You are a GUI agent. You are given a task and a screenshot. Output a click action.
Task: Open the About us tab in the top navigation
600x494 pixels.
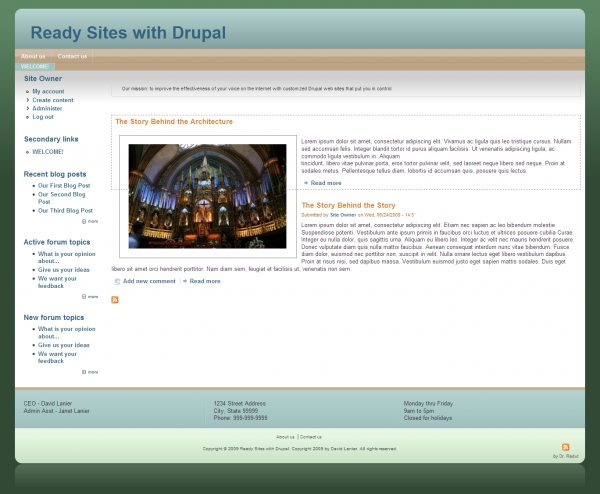[33, 56]
